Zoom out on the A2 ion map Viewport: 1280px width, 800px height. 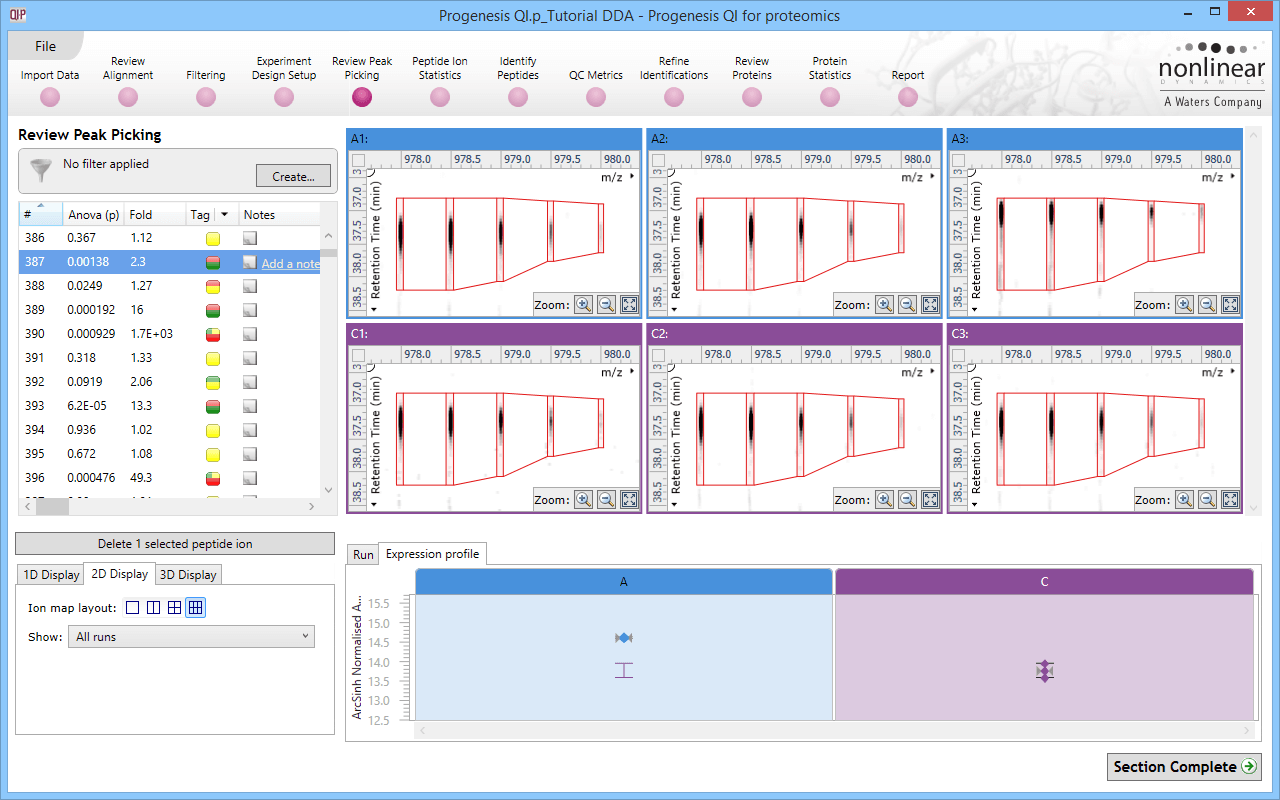pyautogui.click(x=907, y=305)
